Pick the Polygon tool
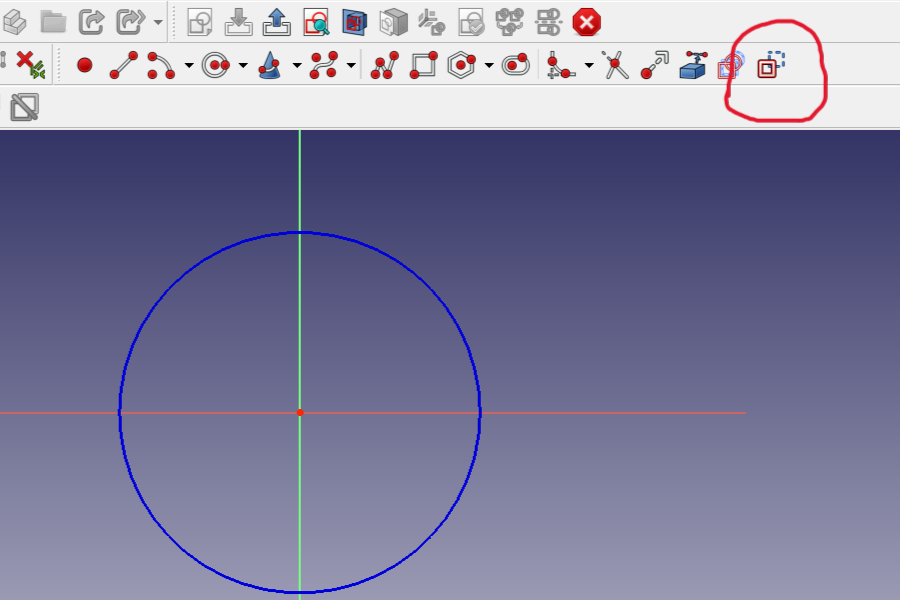This screenshot has width=900, height=600. pyautogui.click(x=462, y=65)
